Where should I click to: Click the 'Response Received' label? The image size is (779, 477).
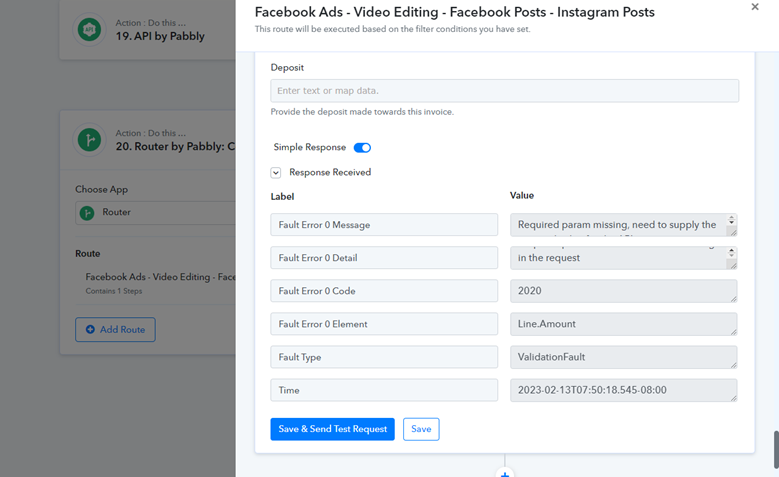point(330,172)
